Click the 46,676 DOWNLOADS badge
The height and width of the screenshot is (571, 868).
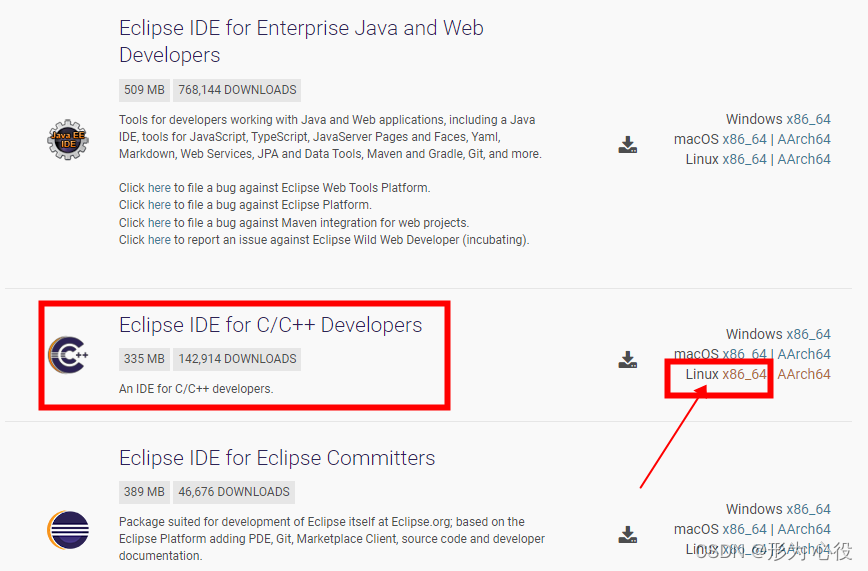coord(234,492)
